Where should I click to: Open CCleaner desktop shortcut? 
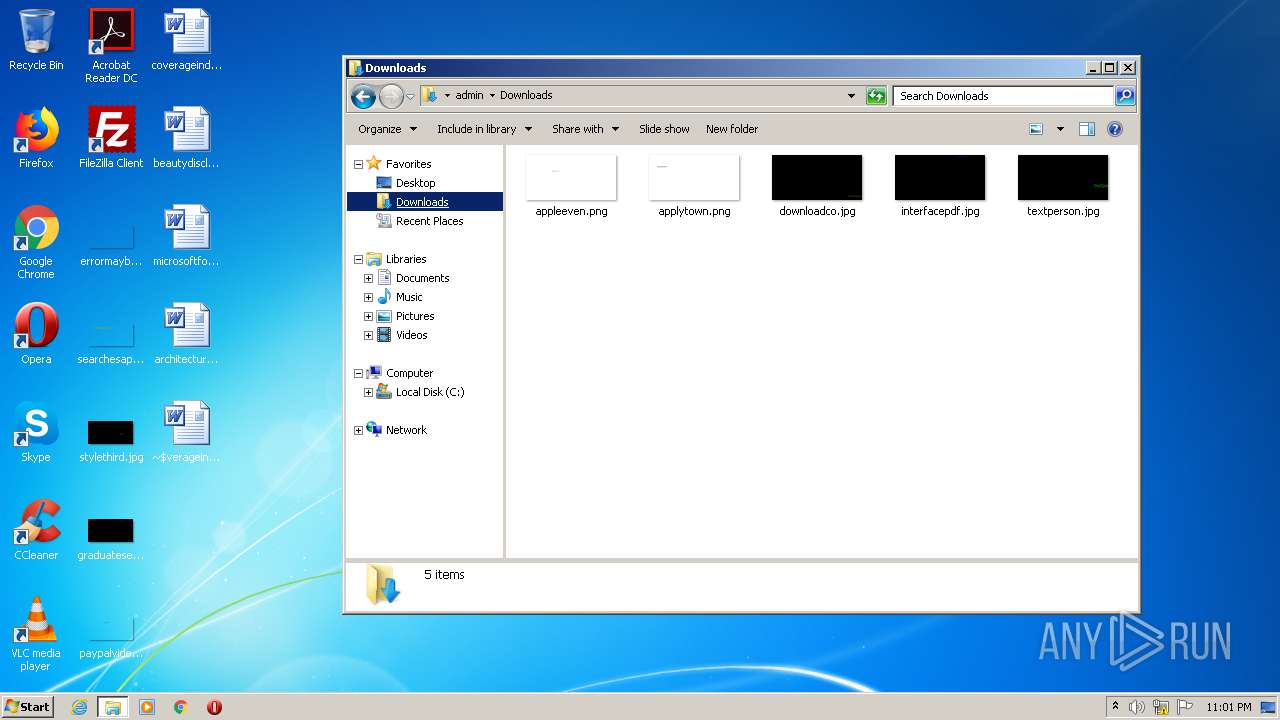point(36,530)
